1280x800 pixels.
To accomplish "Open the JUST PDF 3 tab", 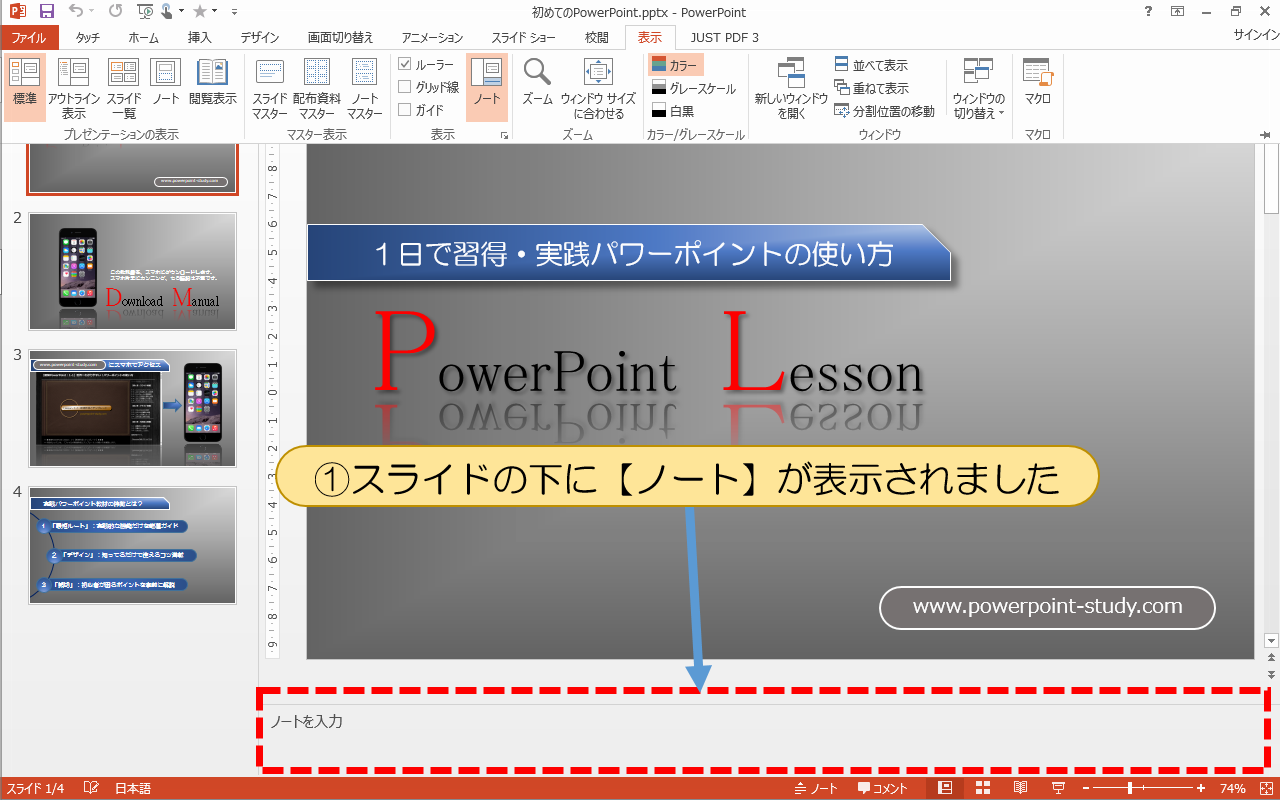I will (x=724, y=37).
